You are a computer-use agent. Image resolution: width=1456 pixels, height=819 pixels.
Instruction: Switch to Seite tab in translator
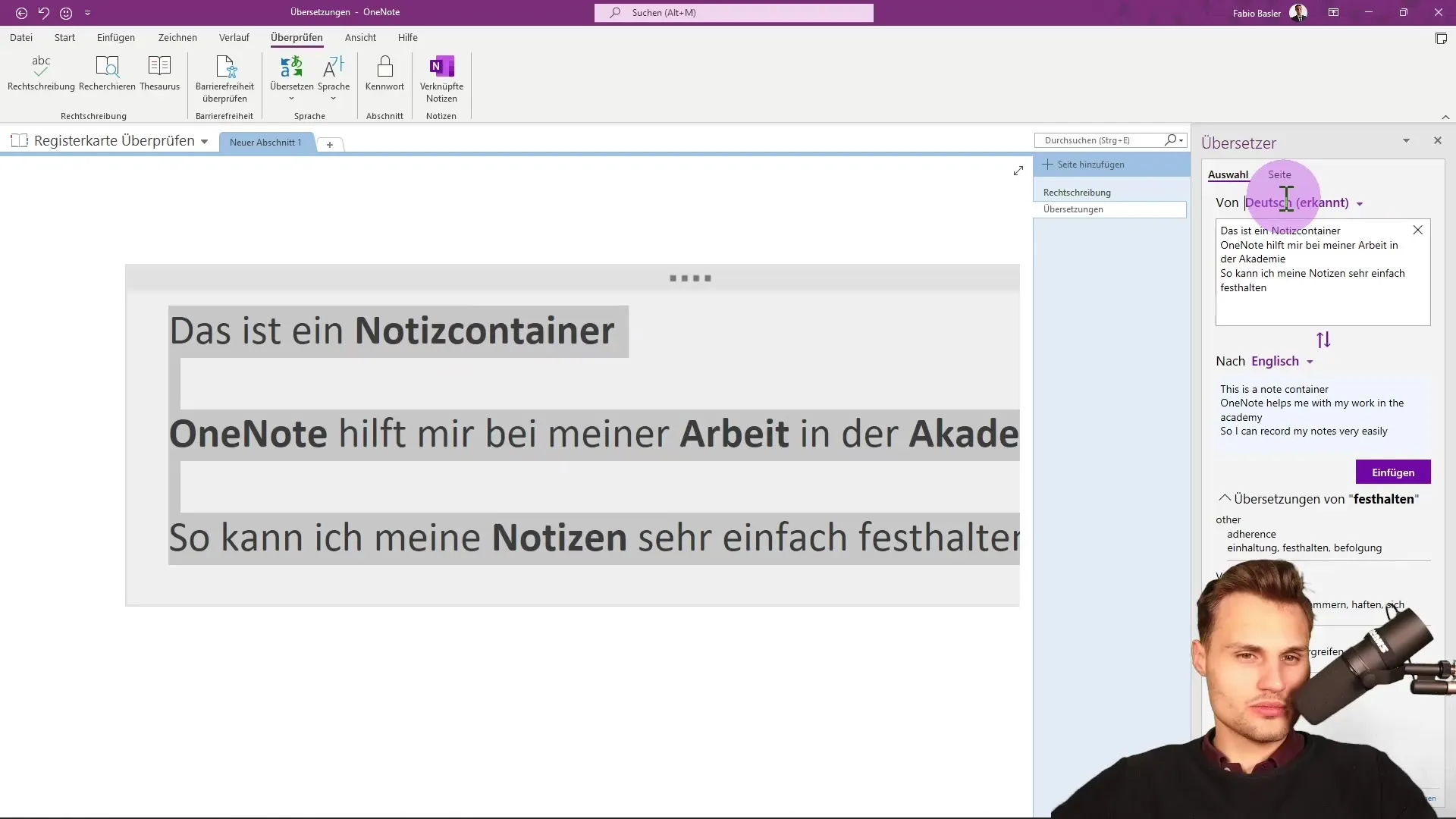[x=1279, y=174]
